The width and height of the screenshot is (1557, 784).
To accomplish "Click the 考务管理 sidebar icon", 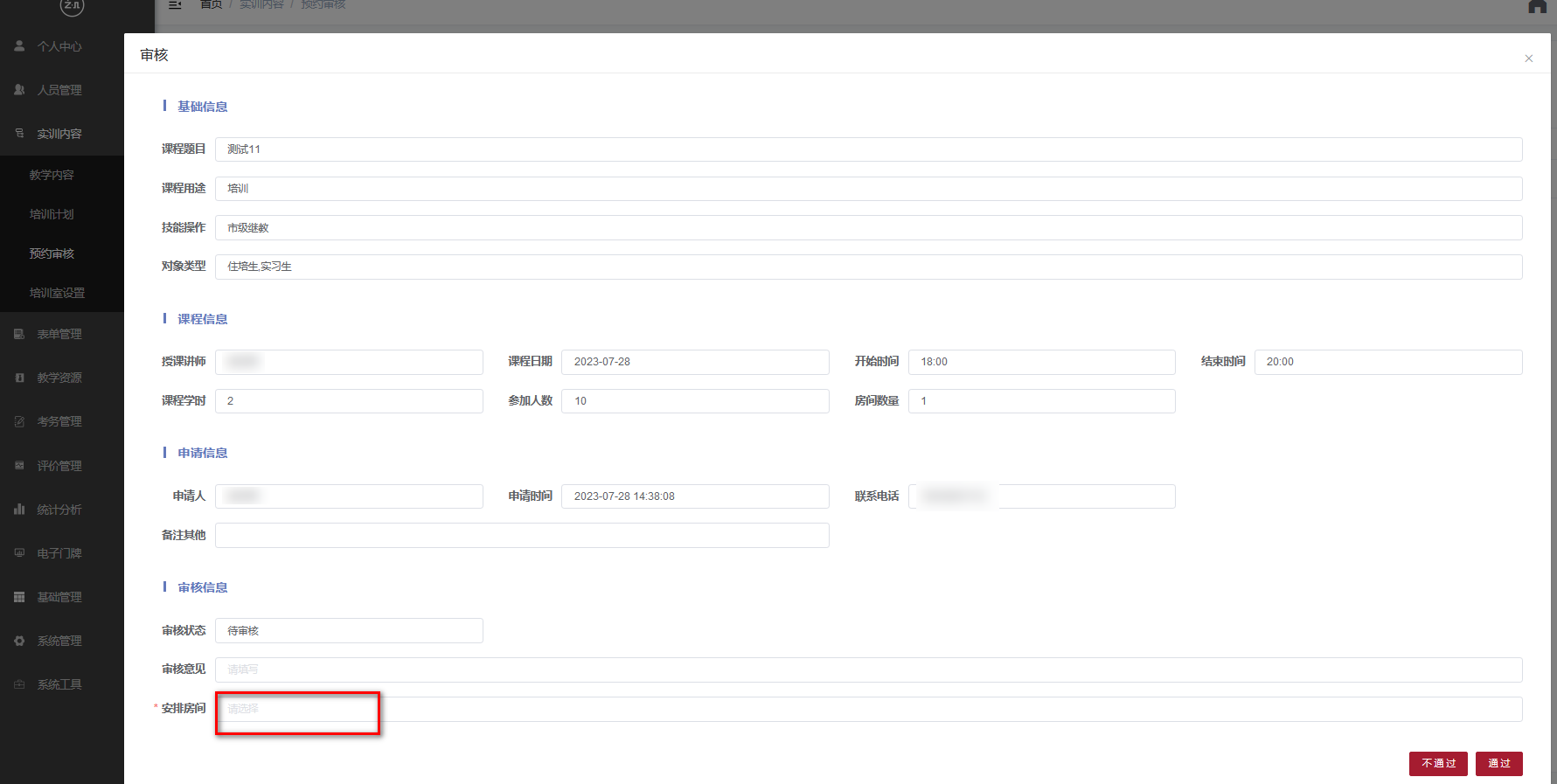I will (19, 421).
